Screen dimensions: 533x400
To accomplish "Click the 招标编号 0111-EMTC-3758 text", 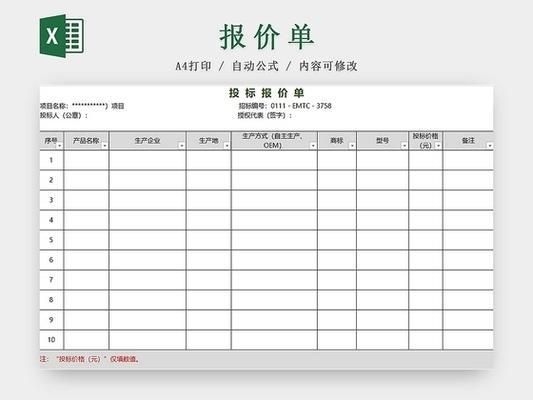I will (x=285, y=106).
